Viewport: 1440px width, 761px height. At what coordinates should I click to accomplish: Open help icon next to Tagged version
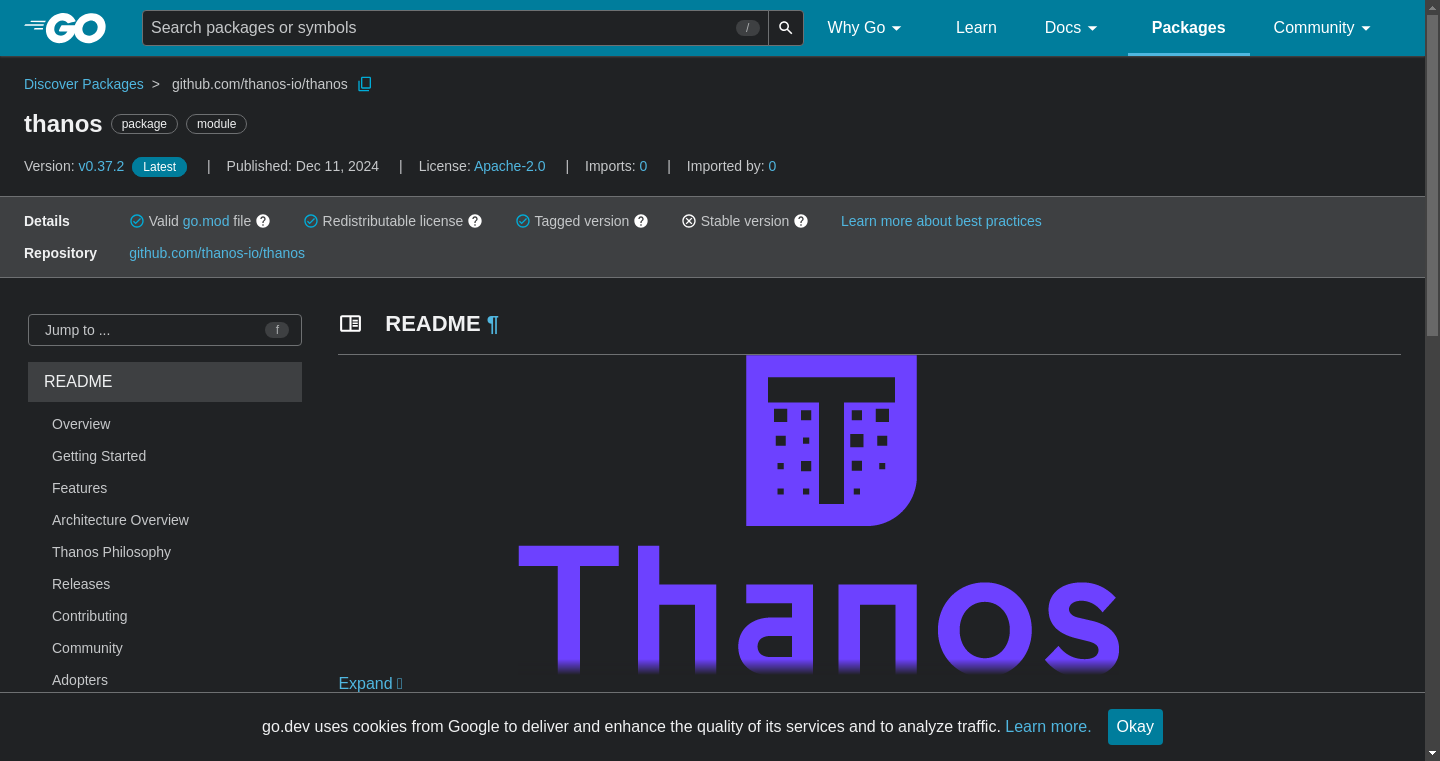[641, 221]
